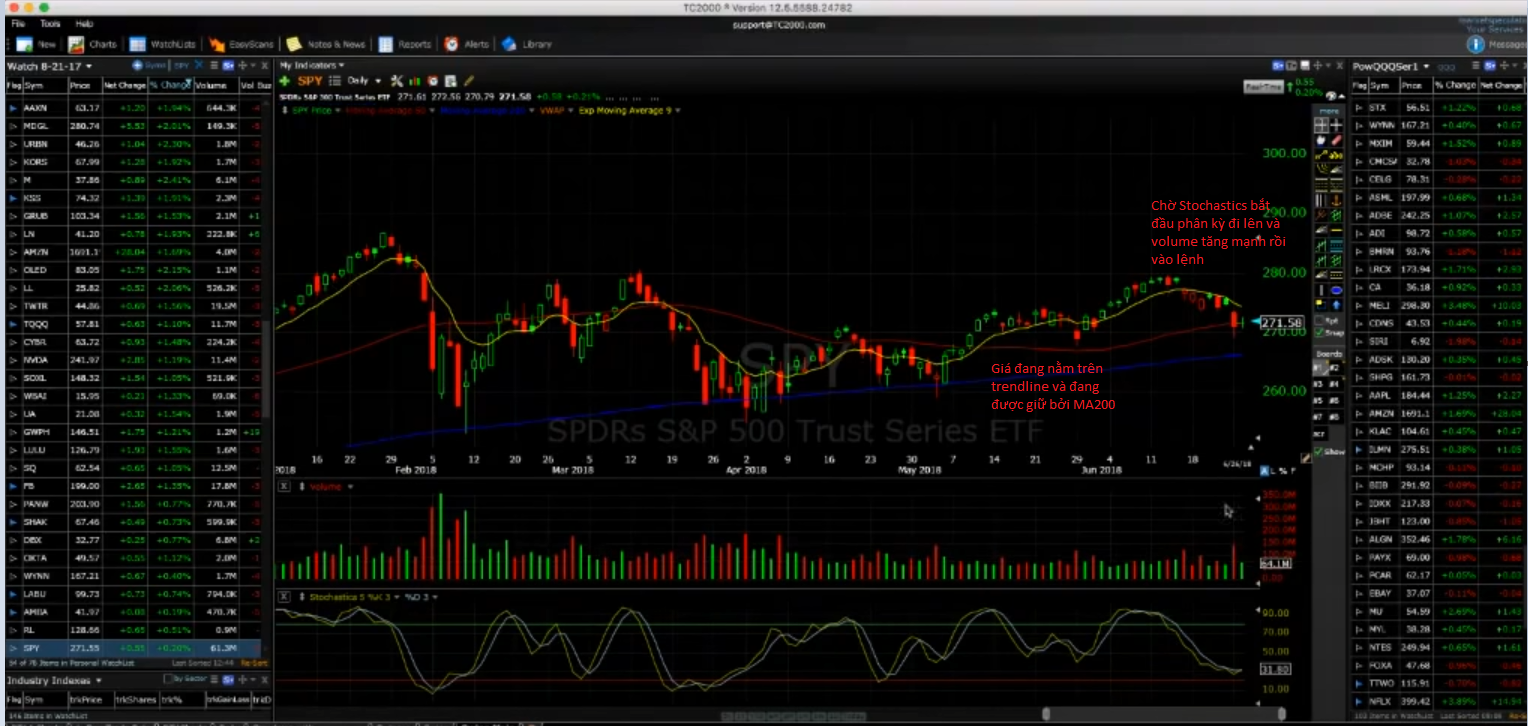Select the pencil drawing icon in chart toolbar
1528x726 pixels.
(469, 81)
